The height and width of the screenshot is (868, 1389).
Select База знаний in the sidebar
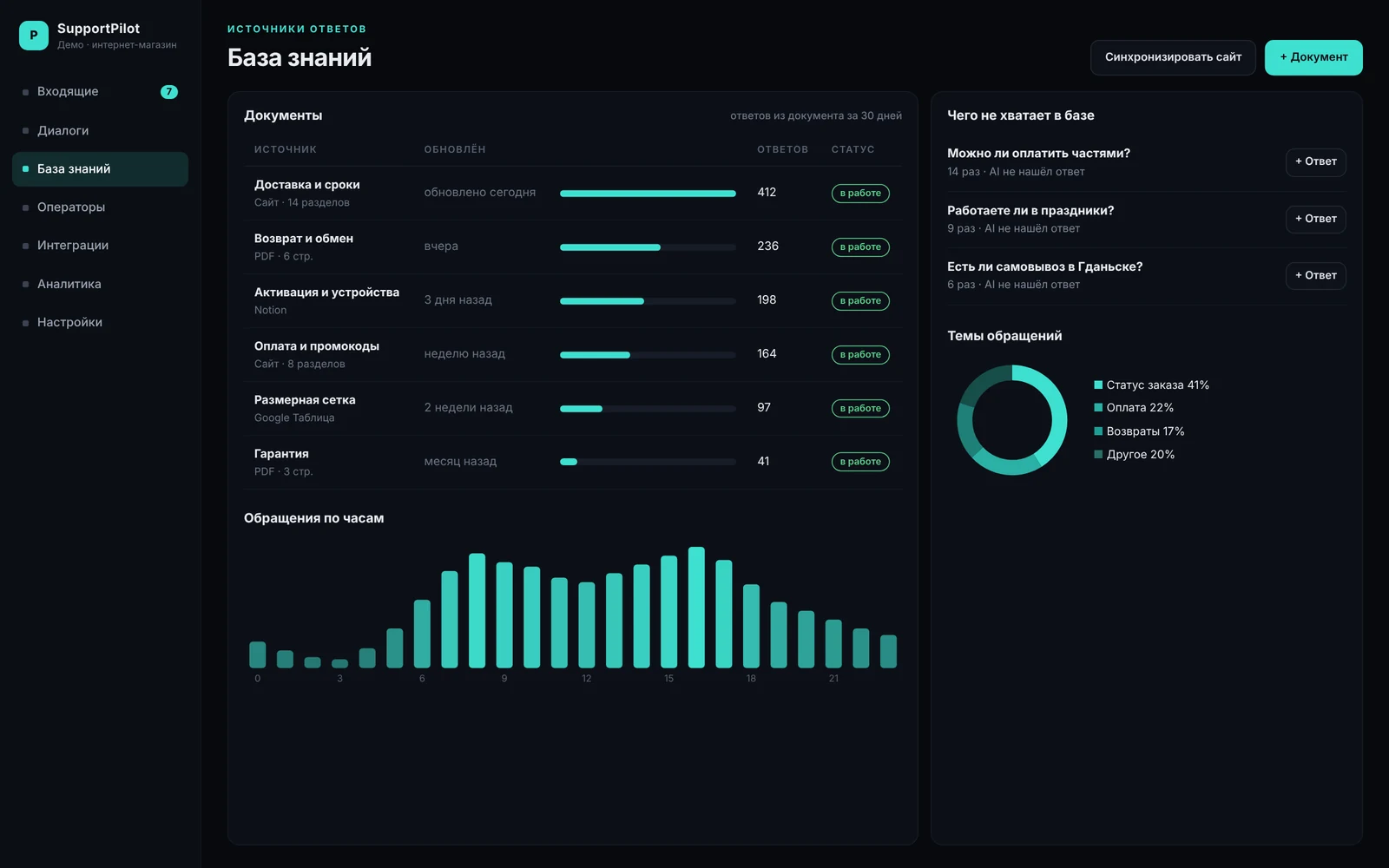pos(100,169)
